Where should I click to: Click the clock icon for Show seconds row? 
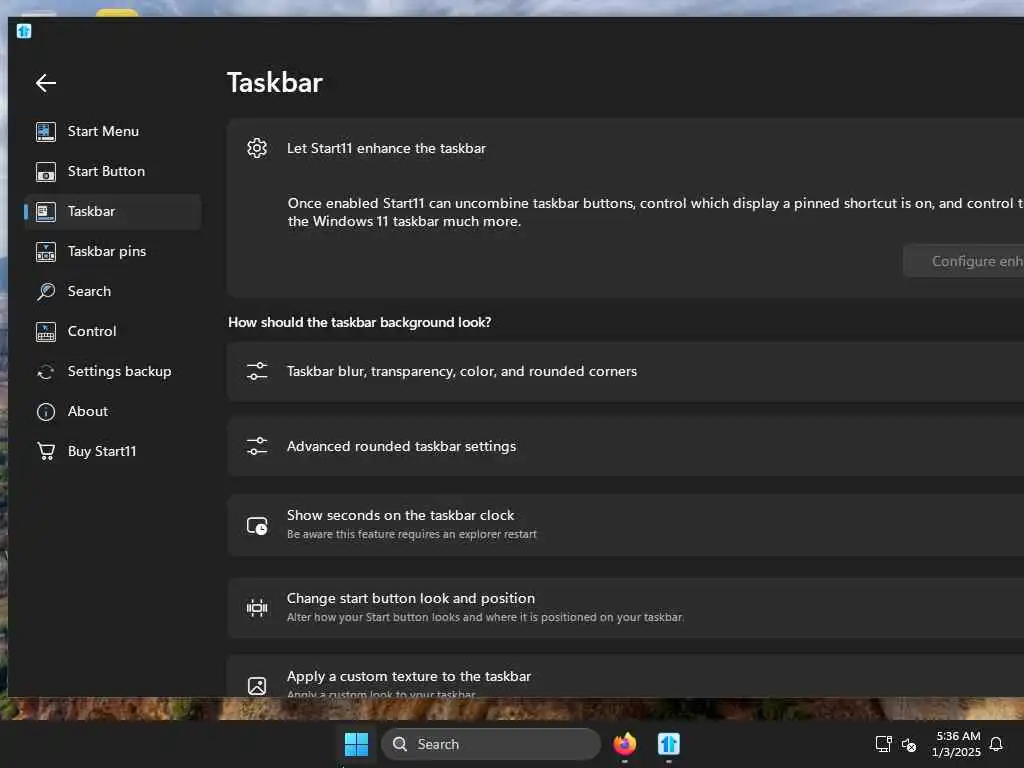257,526
